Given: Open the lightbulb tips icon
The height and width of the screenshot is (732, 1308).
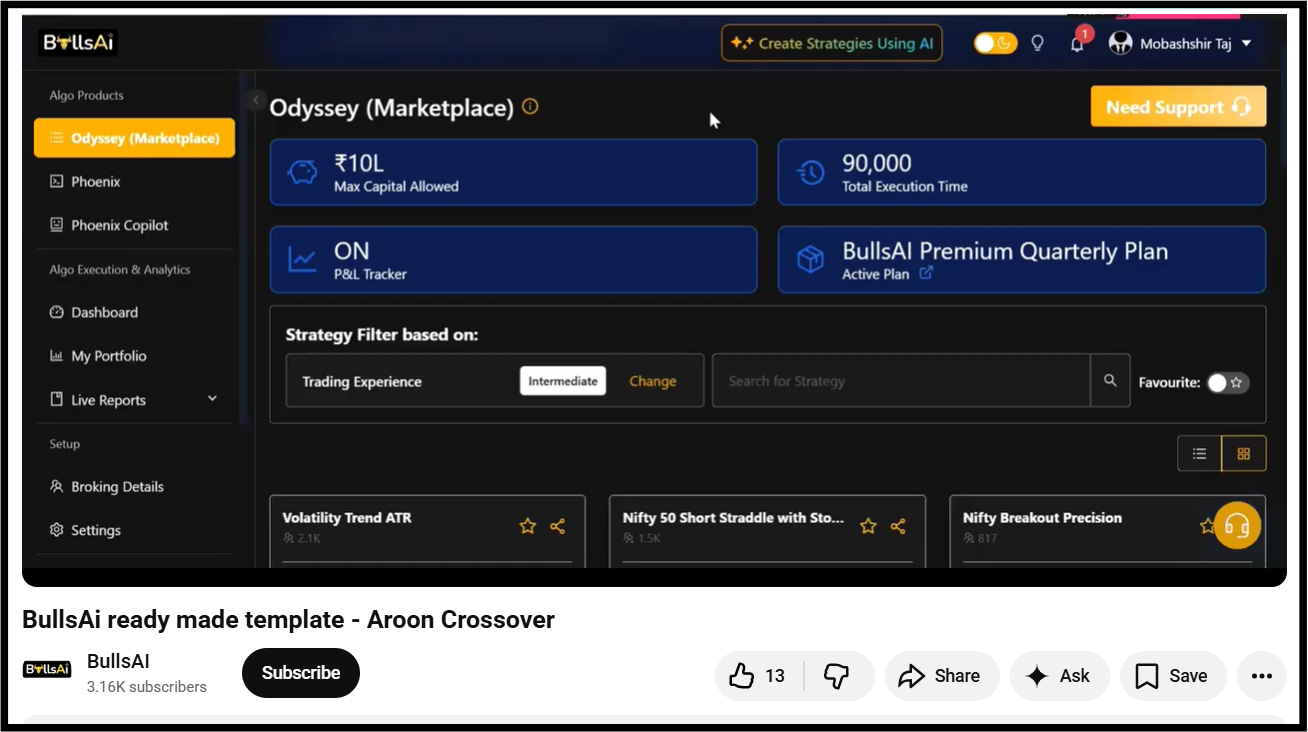Looking at the screenshot, I should [x=1038, y=43].
